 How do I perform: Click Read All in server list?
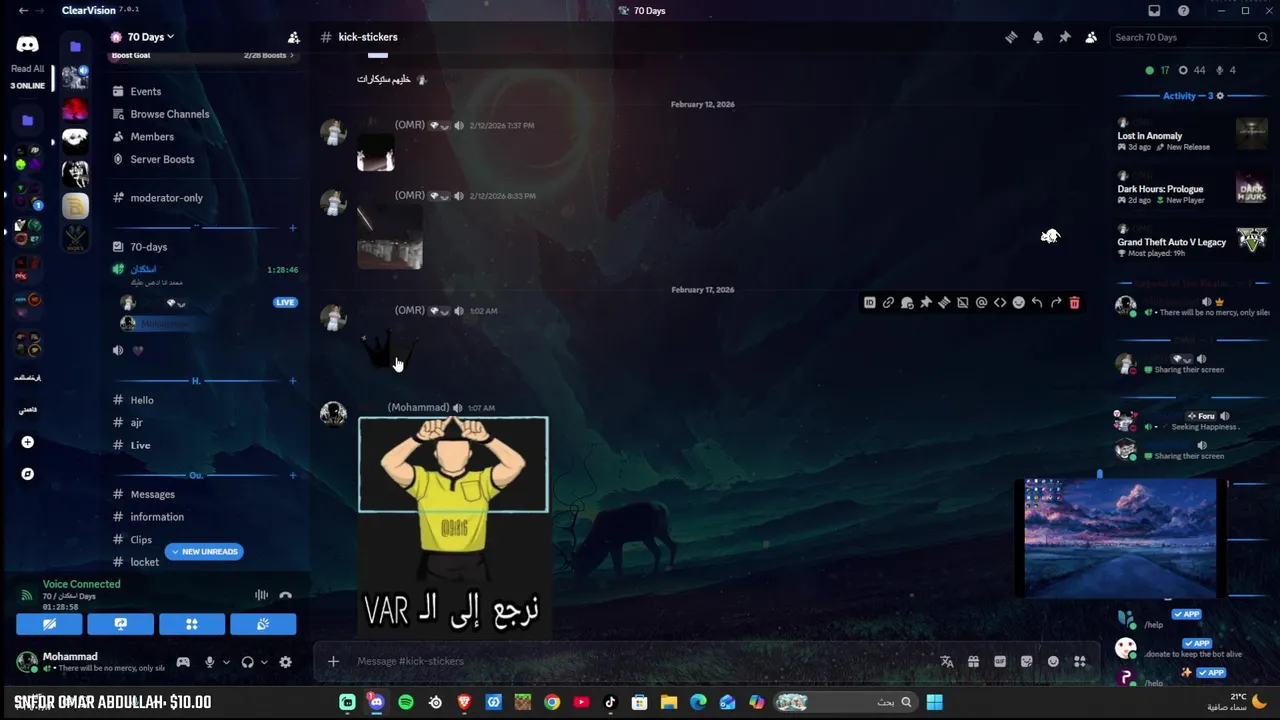pyautogui.click(x=27, y=69)
